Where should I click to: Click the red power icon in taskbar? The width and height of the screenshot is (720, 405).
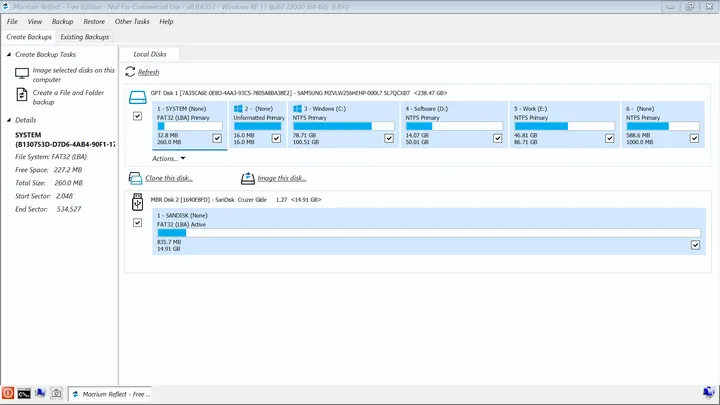pos(8,394)
